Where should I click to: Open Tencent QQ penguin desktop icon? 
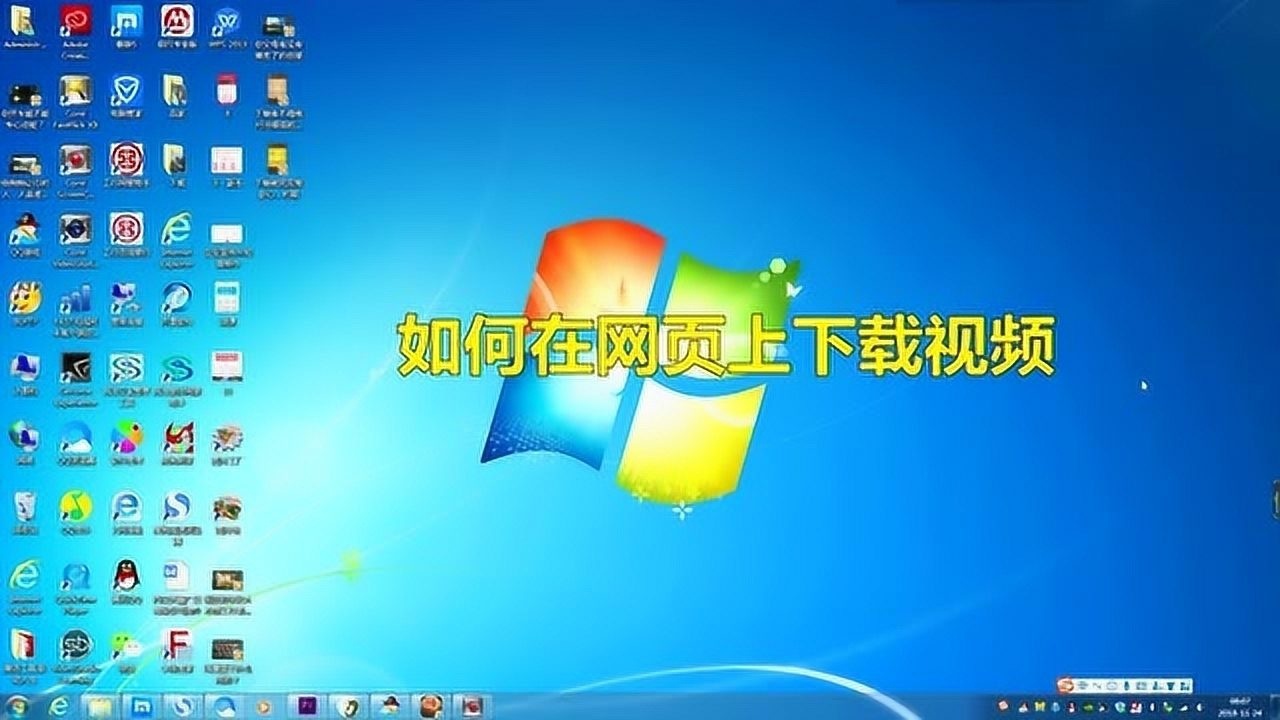coord(126,581)
